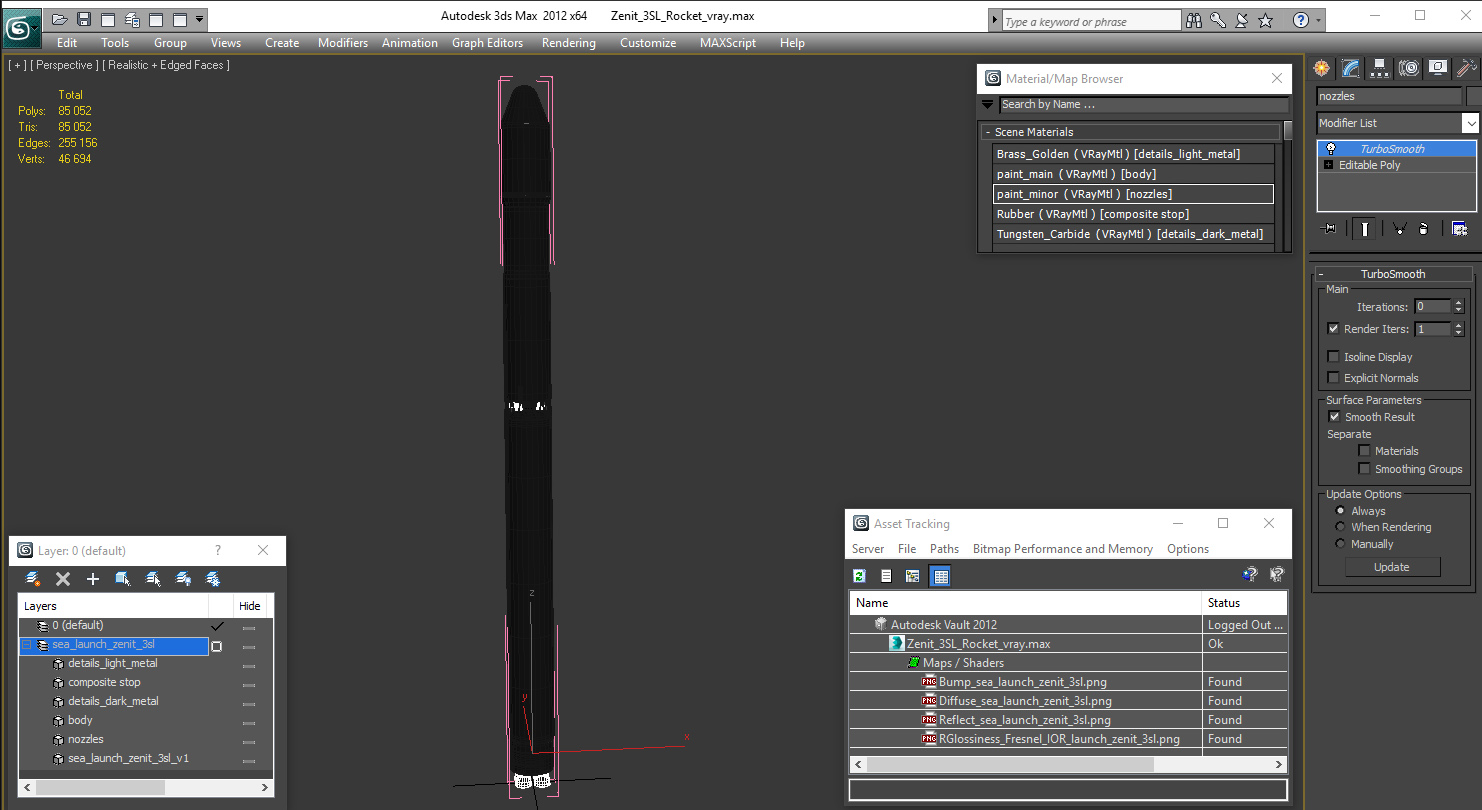This screenshot has width=1482, height=810.
Task: Open the Create tab with the sun icon
Action: pos(1322,68)
